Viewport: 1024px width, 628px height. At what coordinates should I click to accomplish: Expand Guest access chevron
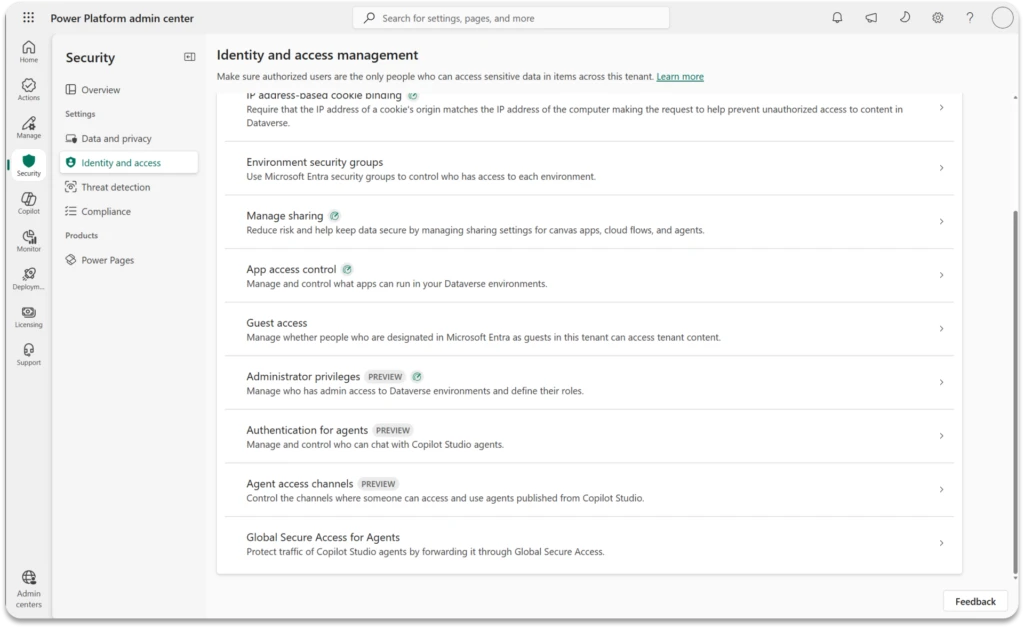[x=941, y=328]
